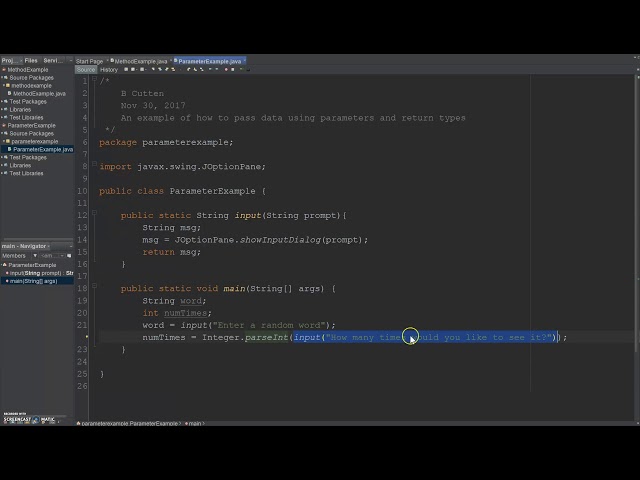Open the Start Page editor tab
The width and height of the screenshot is (640, 480).
click(x=89, y=61)
